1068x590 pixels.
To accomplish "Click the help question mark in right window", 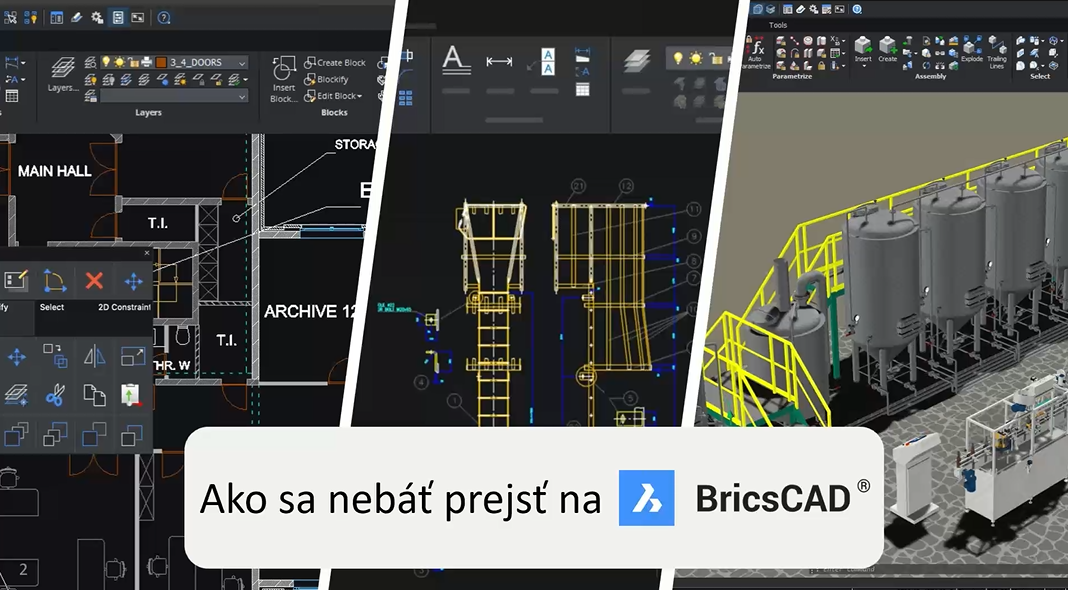I will click(x=857, y=9).
